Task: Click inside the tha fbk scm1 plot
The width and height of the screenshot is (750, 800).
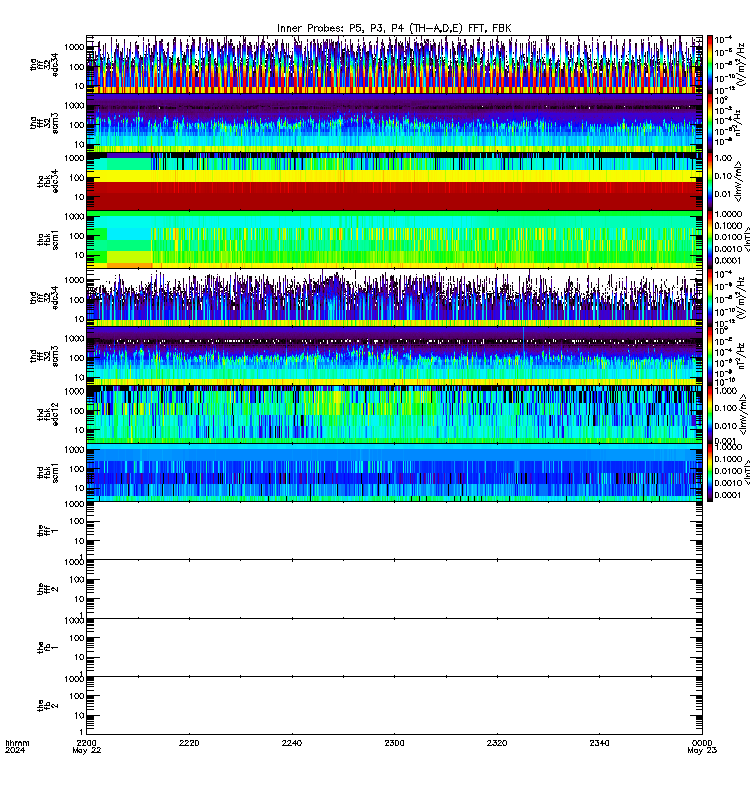Action: pos(394,239)
